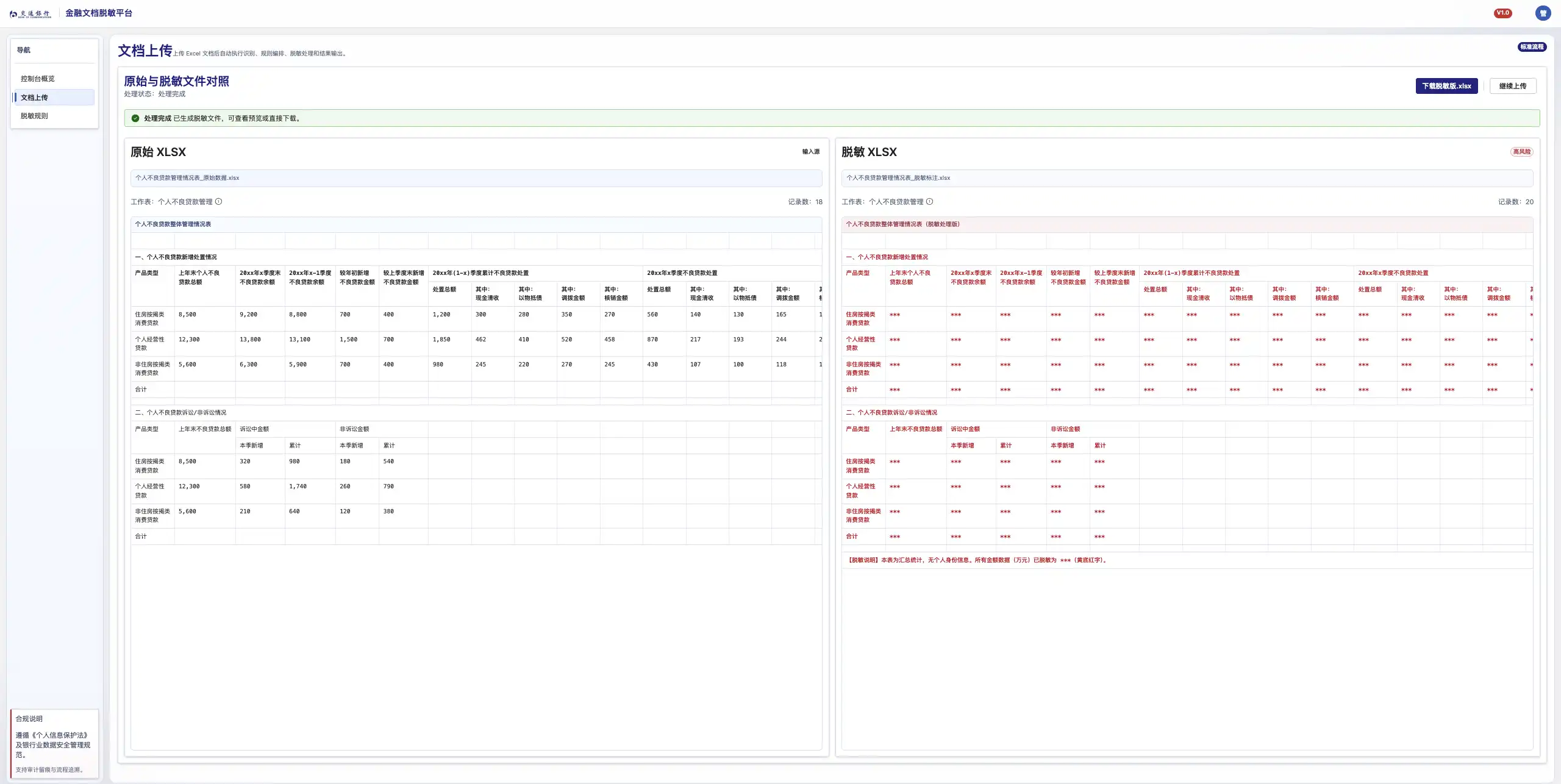Download the desensitized xlsx file

(1446, 86)
